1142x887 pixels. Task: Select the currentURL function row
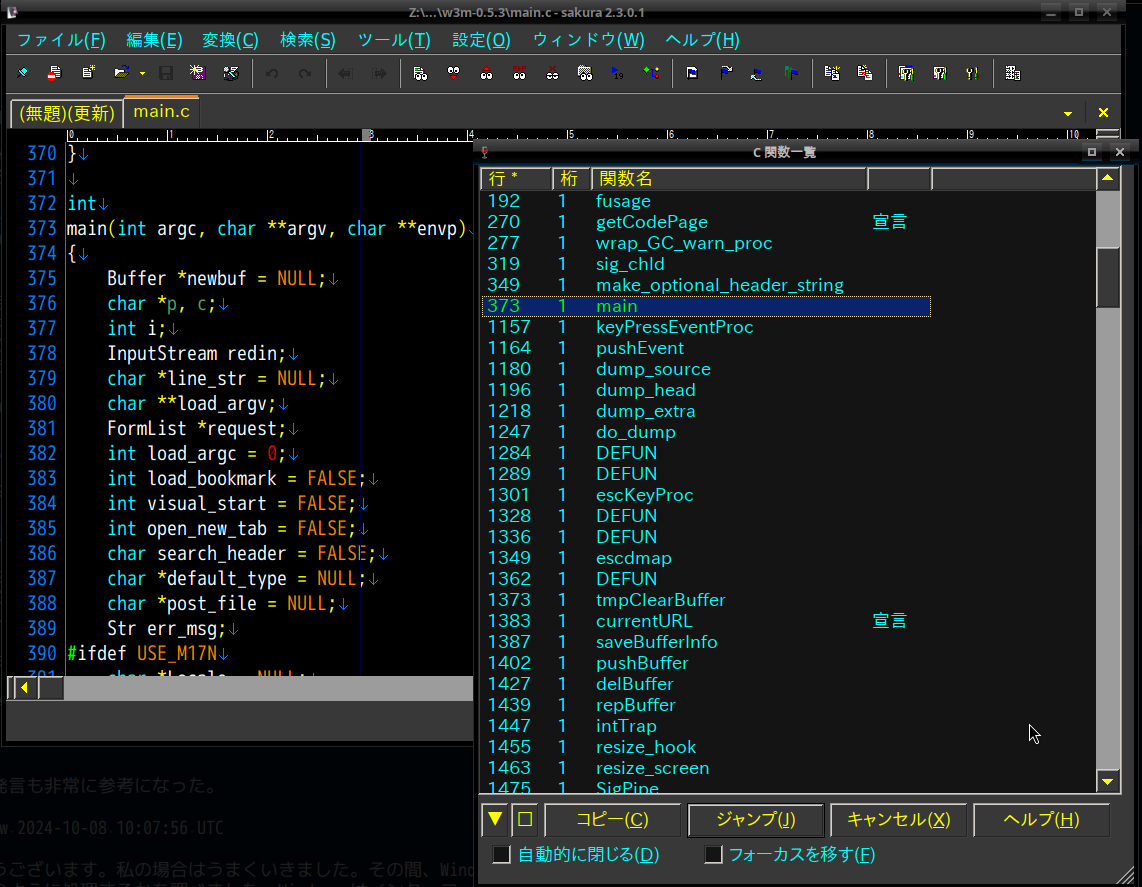(706, 621)
